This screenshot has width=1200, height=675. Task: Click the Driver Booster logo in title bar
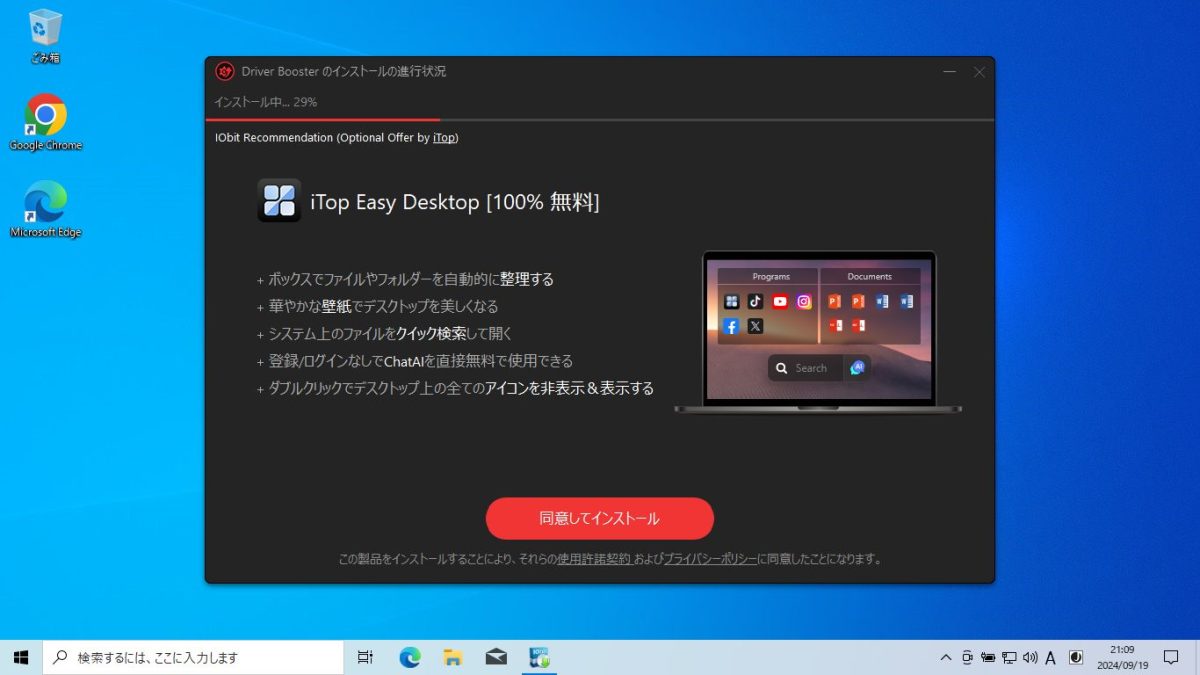pos(225,71)
